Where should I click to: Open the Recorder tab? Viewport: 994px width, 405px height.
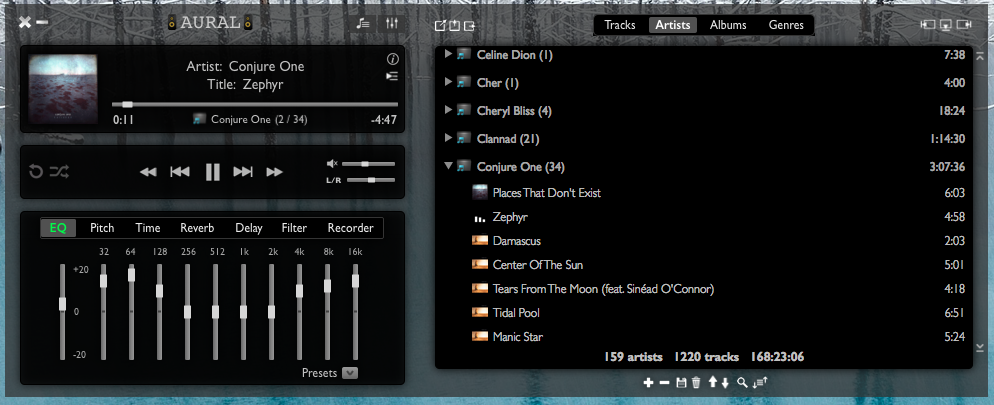point(351,228)
